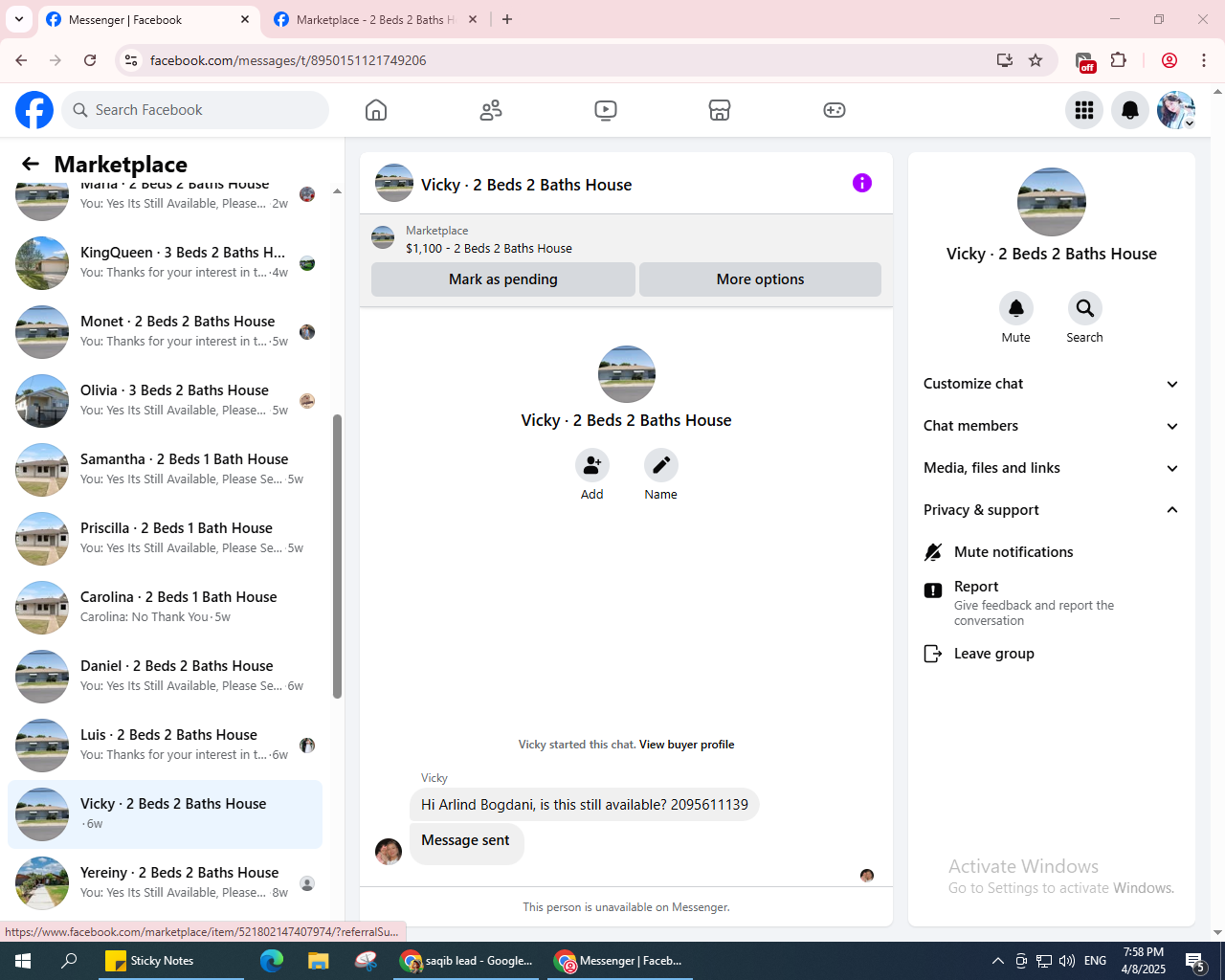
Task: Search in conversation magnifier icon
Action: [1085, 308]
